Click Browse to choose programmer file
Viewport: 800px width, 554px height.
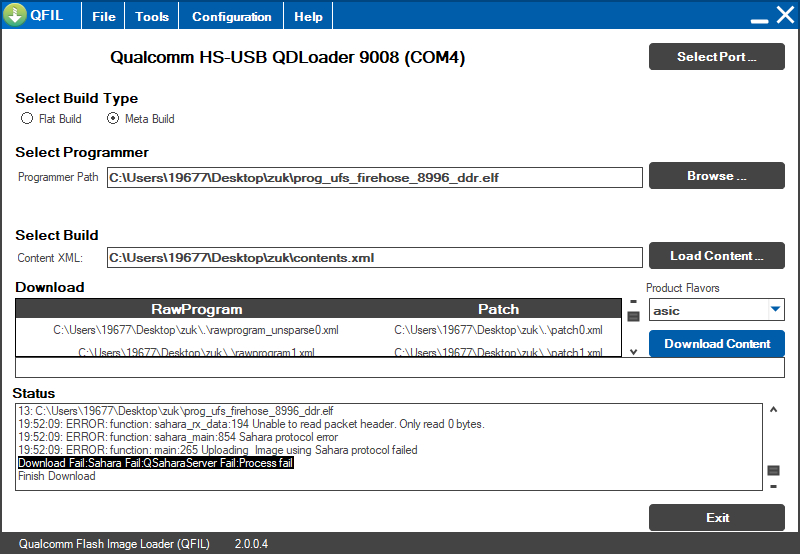[x=716, y=176]
